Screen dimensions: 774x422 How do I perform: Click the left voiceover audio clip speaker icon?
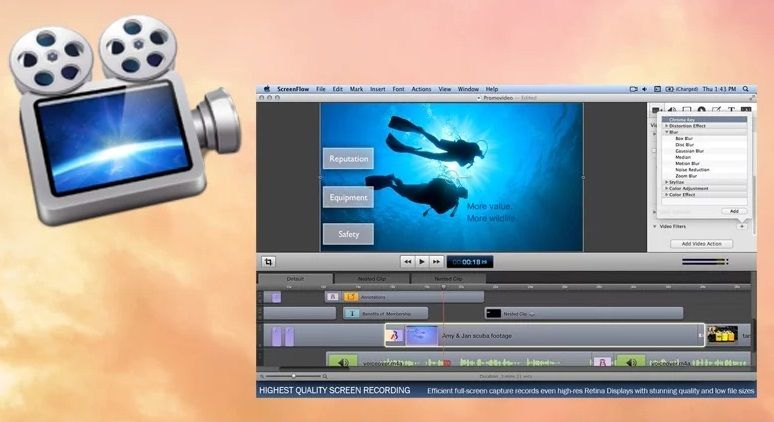pyautogui.click(x=342, y=361)
